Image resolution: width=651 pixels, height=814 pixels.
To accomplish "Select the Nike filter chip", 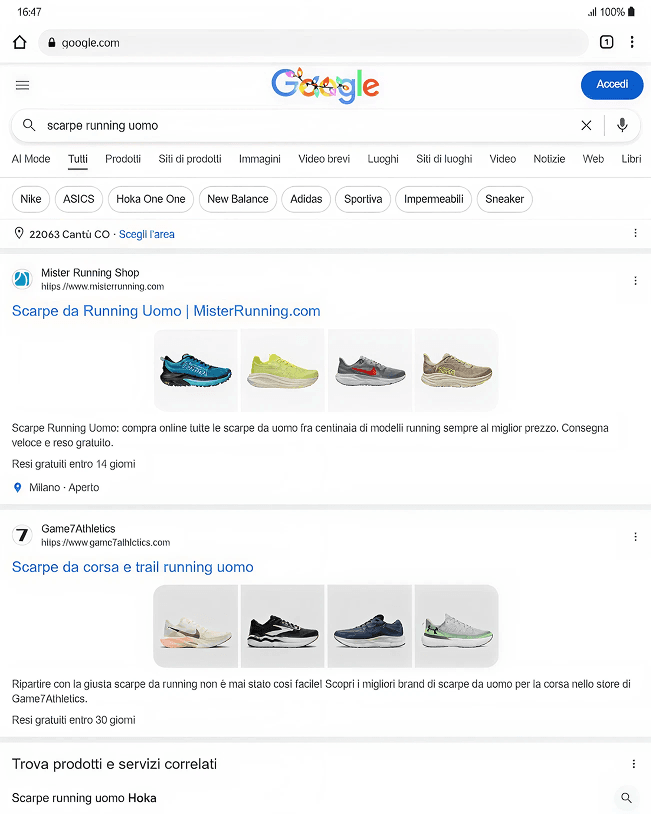I will tap(31, 199).
